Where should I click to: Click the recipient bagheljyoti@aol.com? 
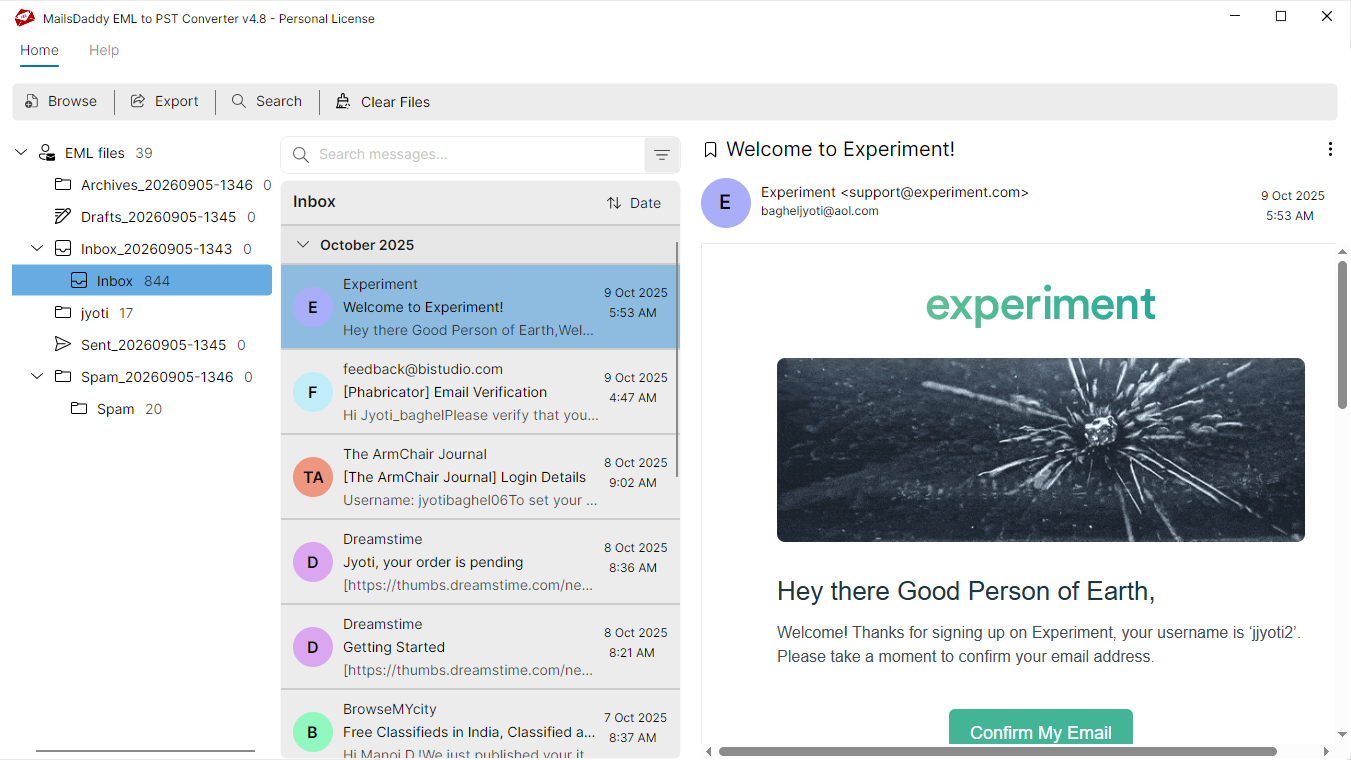[x=820, y=211]
